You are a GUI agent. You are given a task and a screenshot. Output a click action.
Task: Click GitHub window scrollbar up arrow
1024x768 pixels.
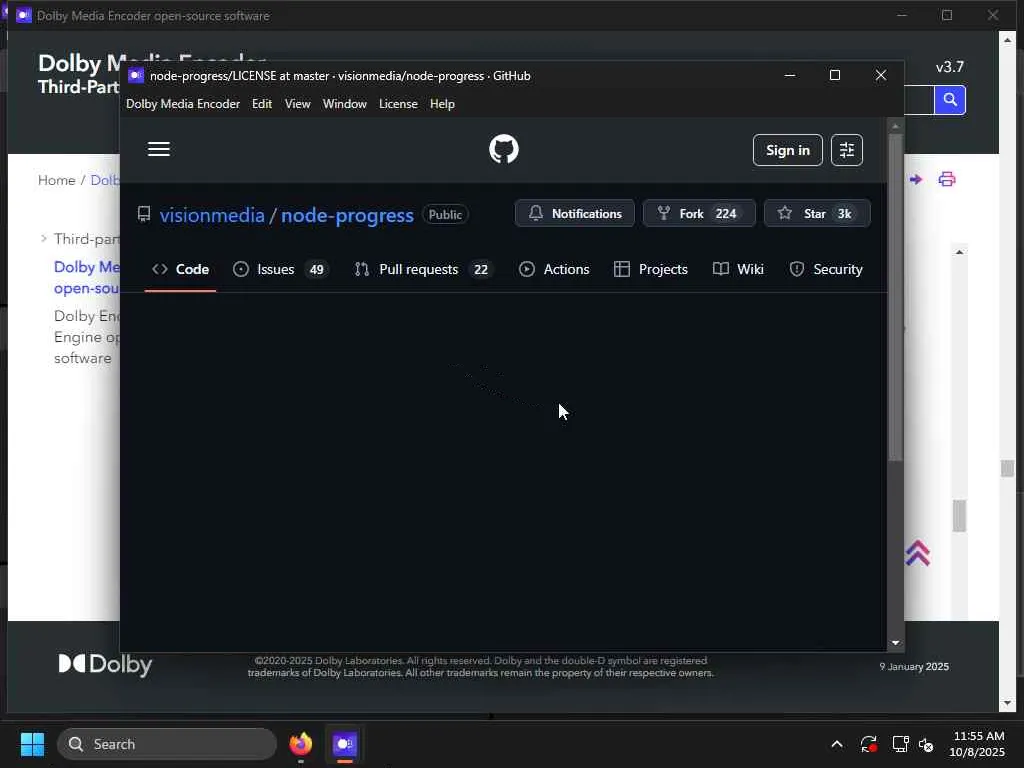[x=895, y=125]
